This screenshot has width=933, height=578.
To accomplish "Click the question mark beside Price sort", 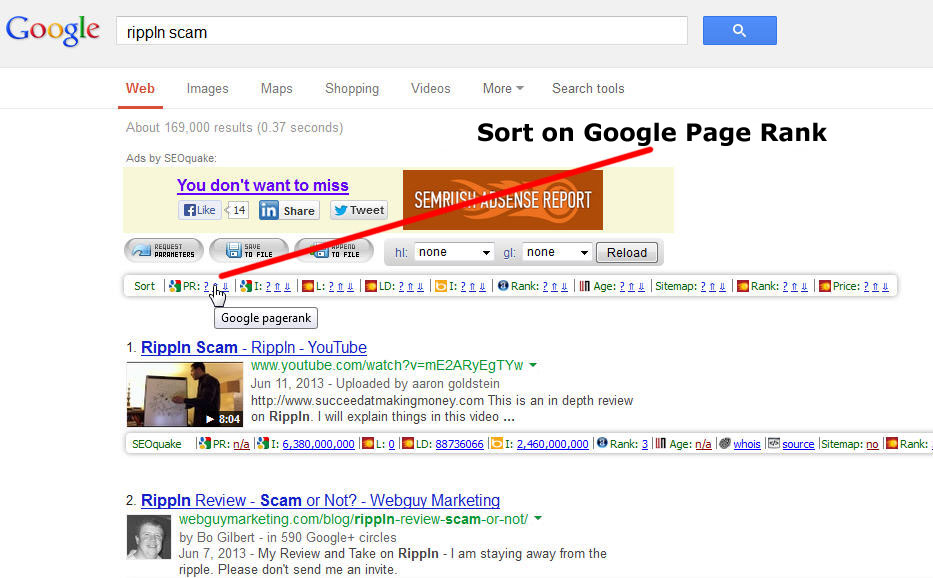I will (866, 286).
